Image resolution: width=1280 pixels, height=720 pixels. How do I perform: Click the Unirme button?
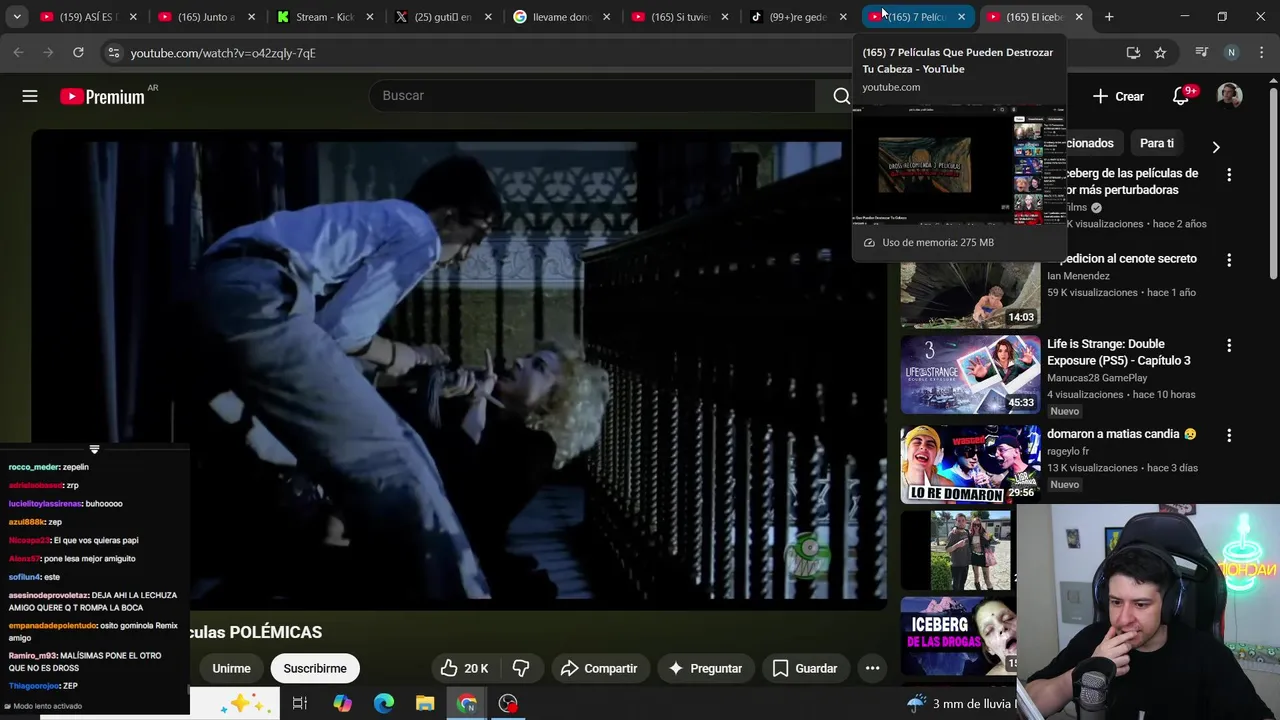coord(231,668)
